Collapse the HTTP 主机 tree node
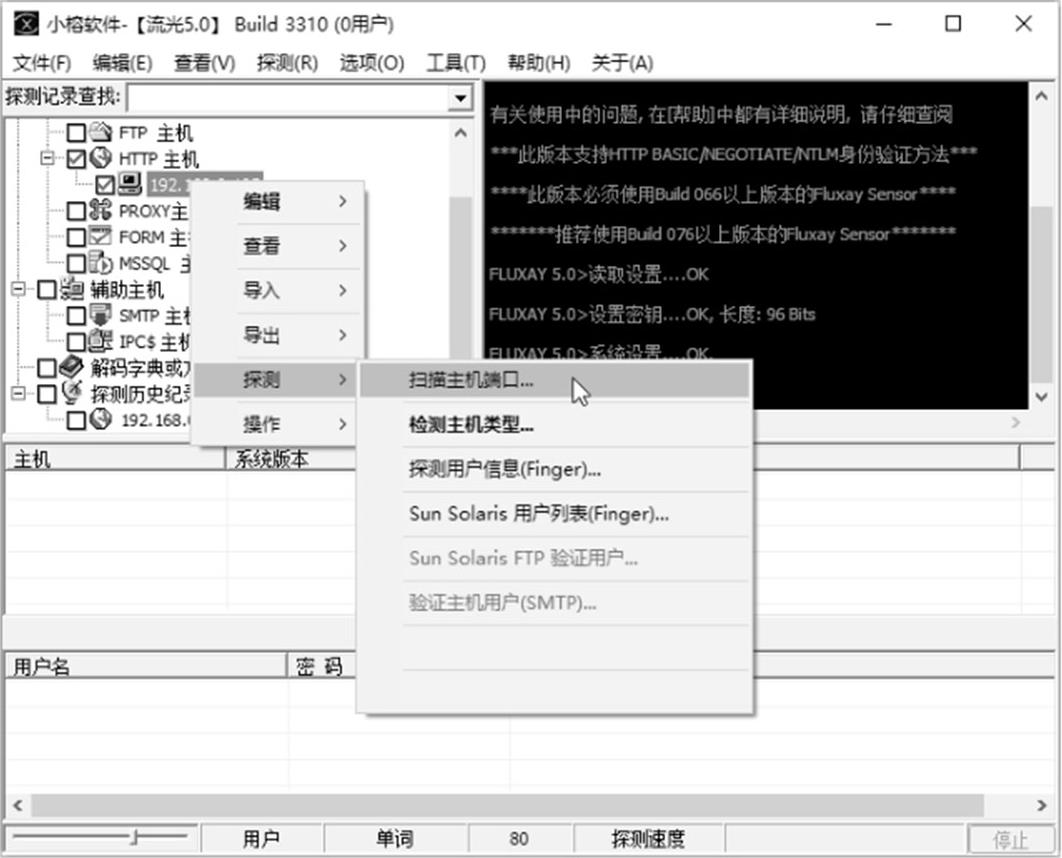 tap(47, 158)
